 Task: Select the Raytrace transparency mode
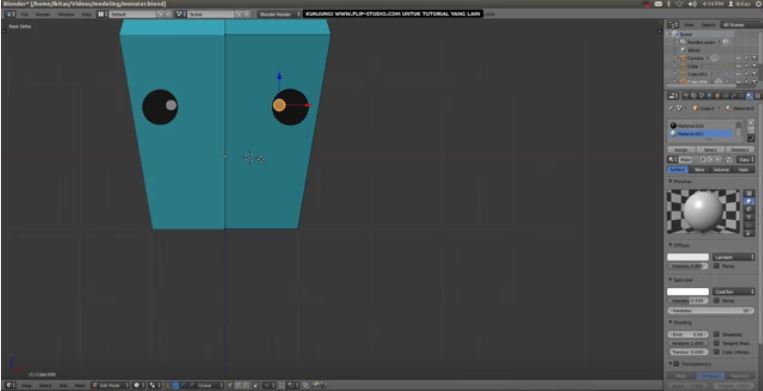coord(740,376)
